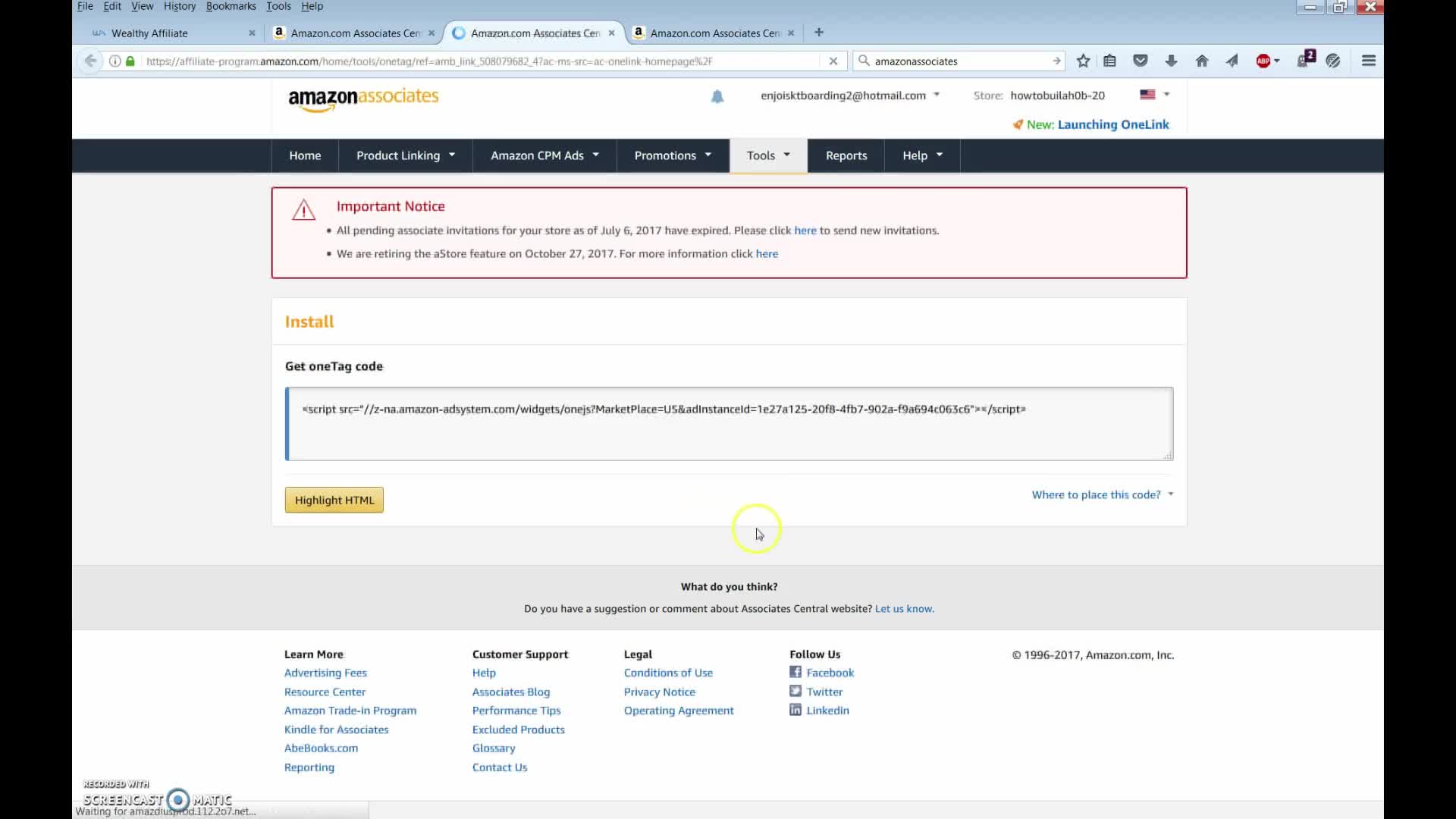Click the green padlock security icon
The image size is (1456, 819).
(x=130, y=61)
